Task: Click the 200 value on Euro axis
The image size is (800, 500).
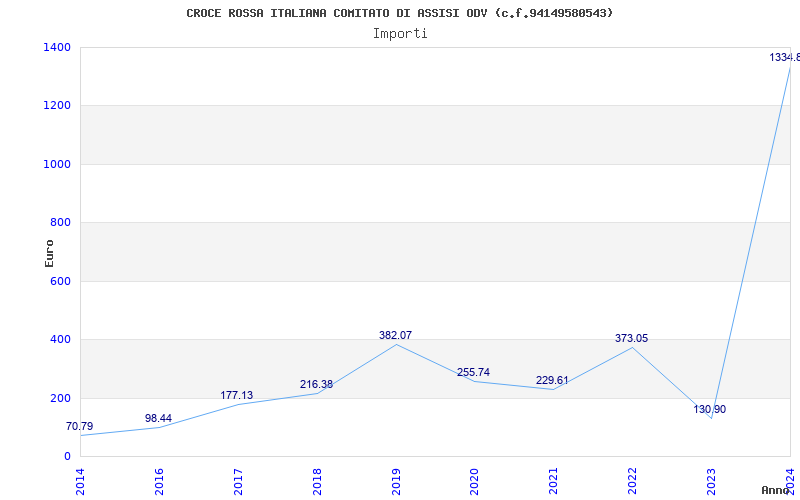Action: pyautogui.click(x=60, y=398)
